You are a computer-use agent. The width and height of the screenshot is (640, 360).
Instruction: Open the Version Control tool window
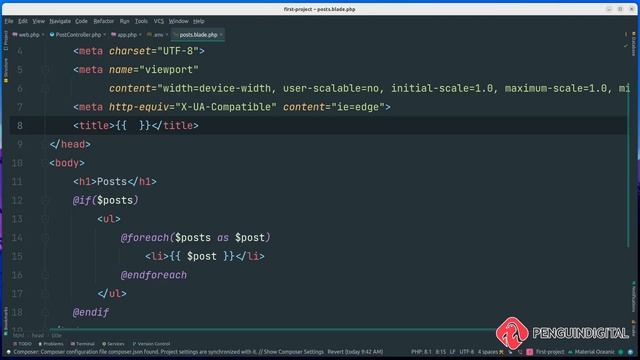pyautogui.click(x=151, y=344)
